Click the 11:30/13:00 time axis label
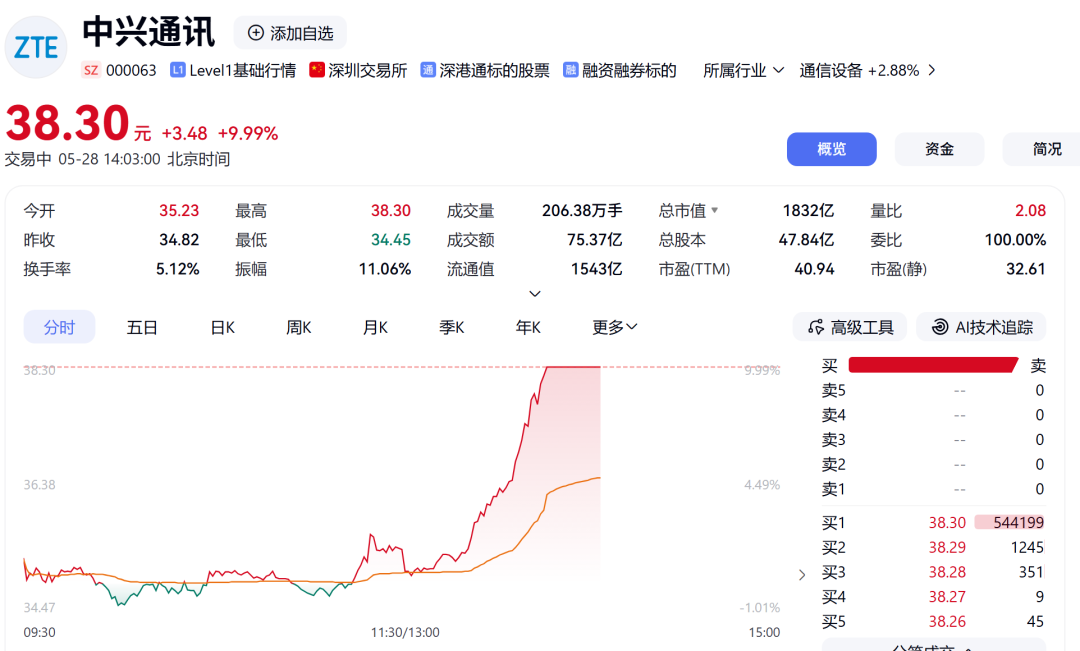Screen dimensions: 1080x651 (405, 632)
